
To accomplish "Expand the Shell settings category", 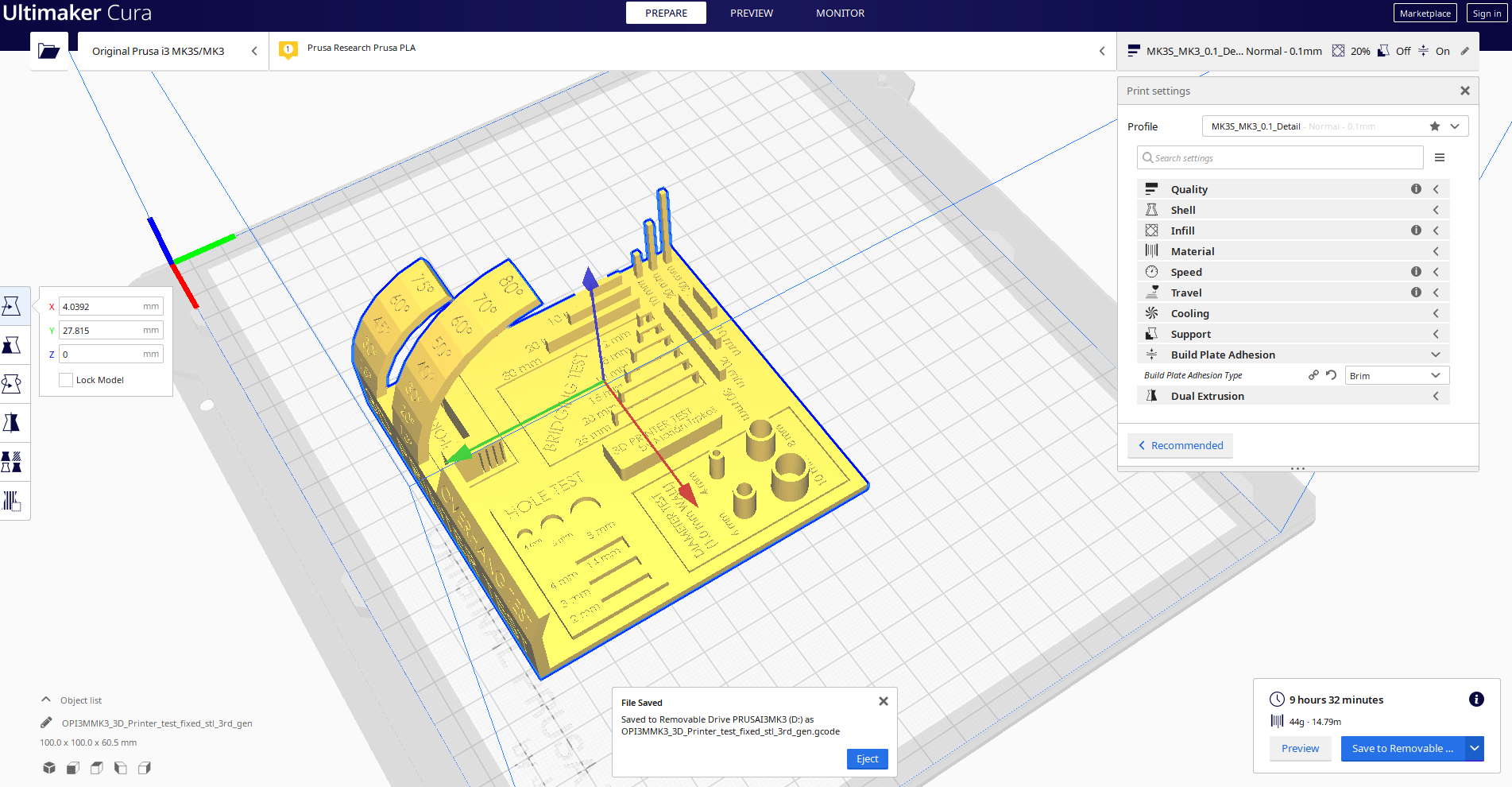I will point(1294,210).
